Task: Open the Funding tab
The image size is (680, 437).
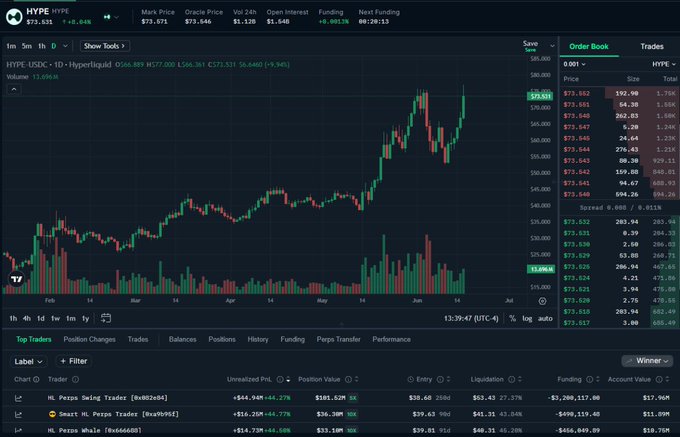Action: (293, 339)
